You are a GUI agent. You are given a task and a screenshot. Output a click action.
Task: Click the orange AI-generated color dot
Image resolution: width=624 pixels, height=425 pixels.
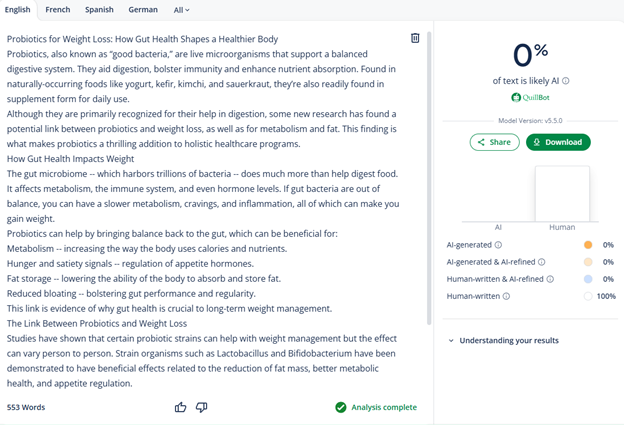click(588, 245)
